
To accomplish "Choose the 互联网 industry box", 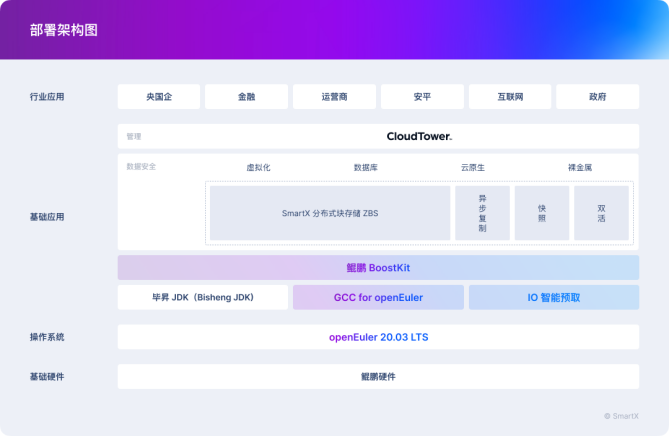I will click(510, 97).
